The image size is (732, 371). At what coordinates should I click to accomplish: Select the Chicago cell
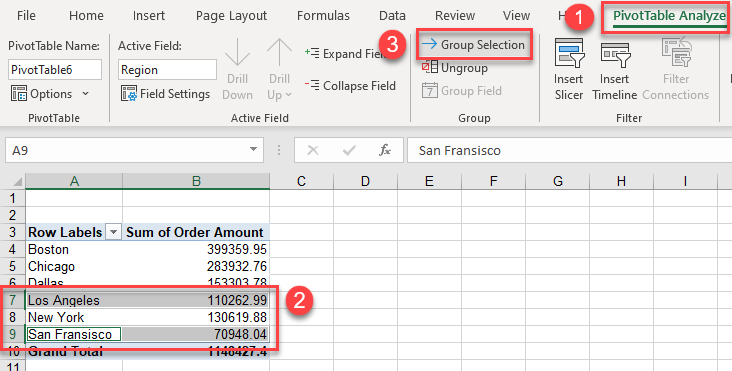tap(74, 266)
